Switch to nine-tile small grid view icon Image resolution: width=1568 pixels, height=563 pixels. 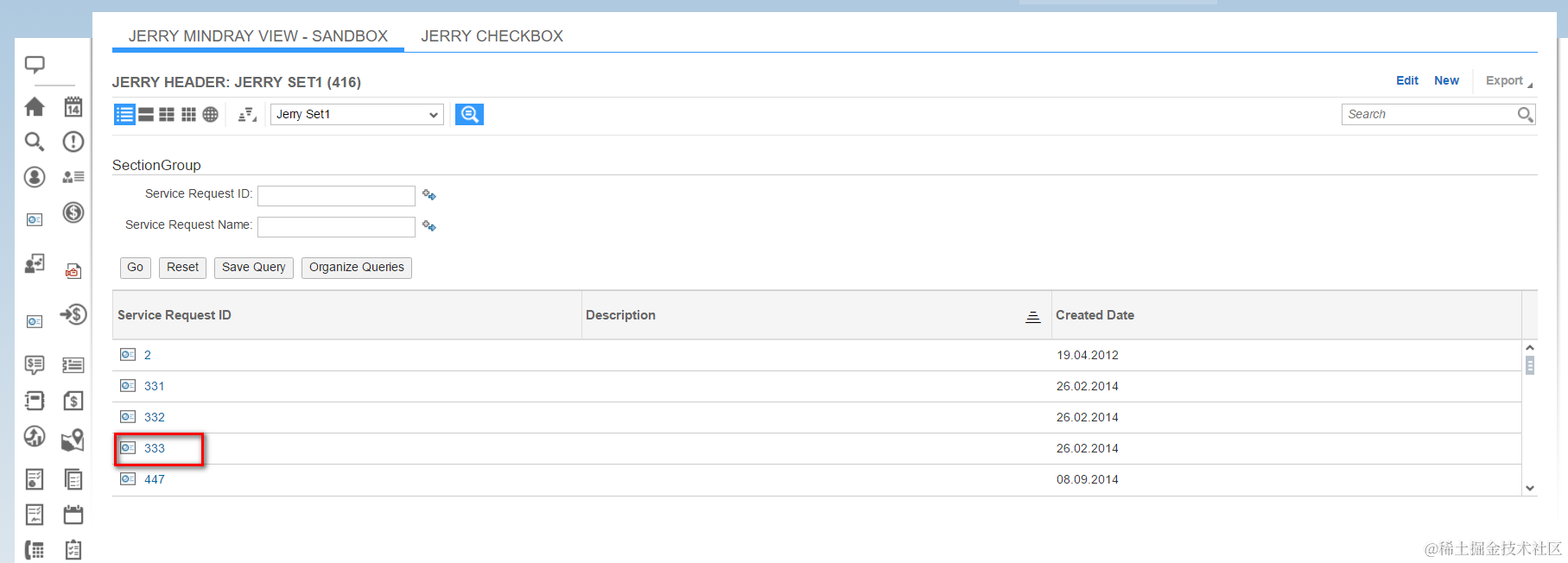(x=188, y=114)
